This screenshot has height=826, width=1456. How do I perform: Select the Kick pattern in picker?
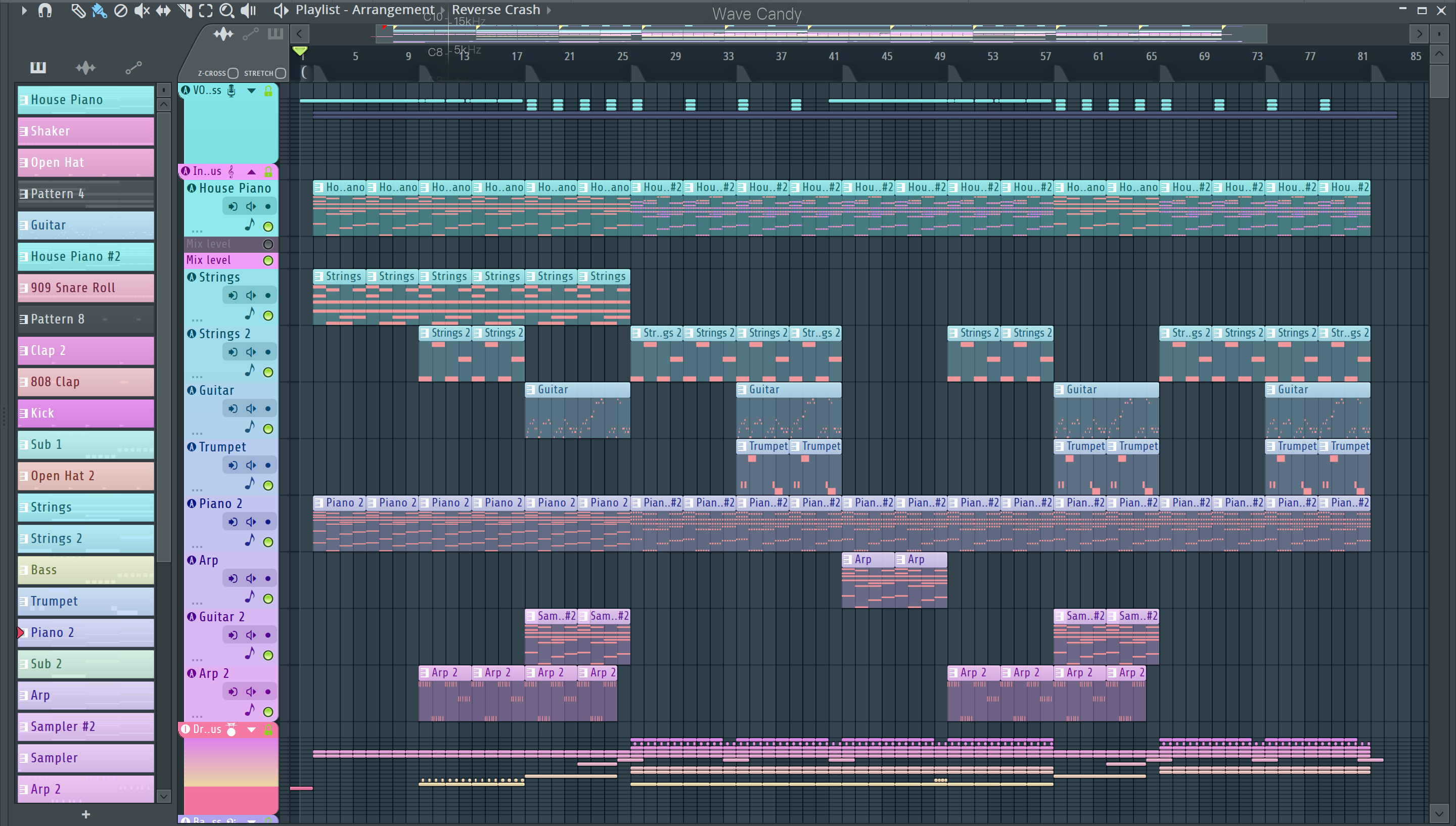[x=85, y=413]
